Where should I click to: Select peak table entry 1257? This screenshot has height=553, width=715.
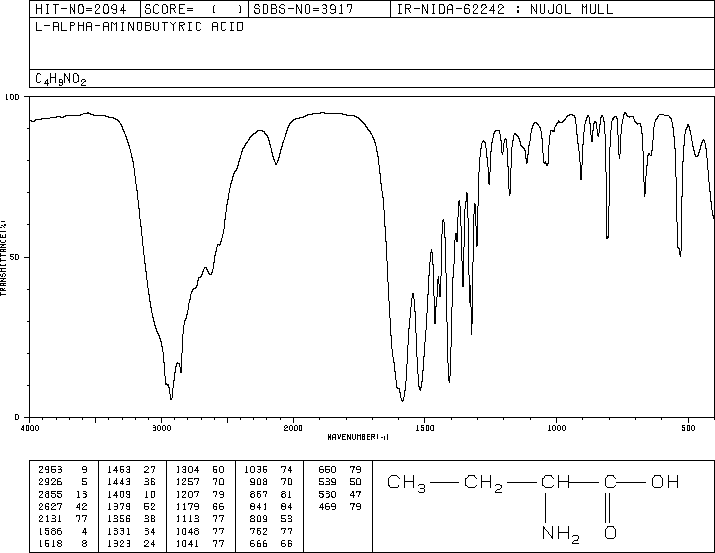coord(187,482)
